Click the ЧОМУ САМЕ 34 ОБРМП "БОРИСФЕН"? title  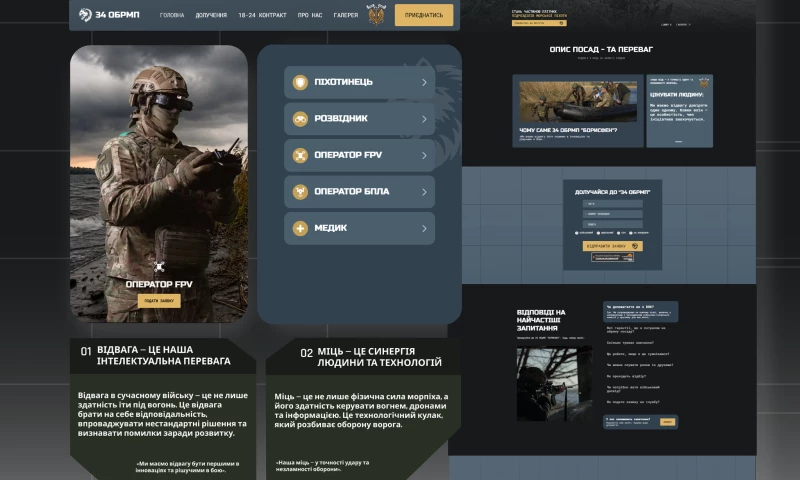pyautogui.click(x=568, y=131)
